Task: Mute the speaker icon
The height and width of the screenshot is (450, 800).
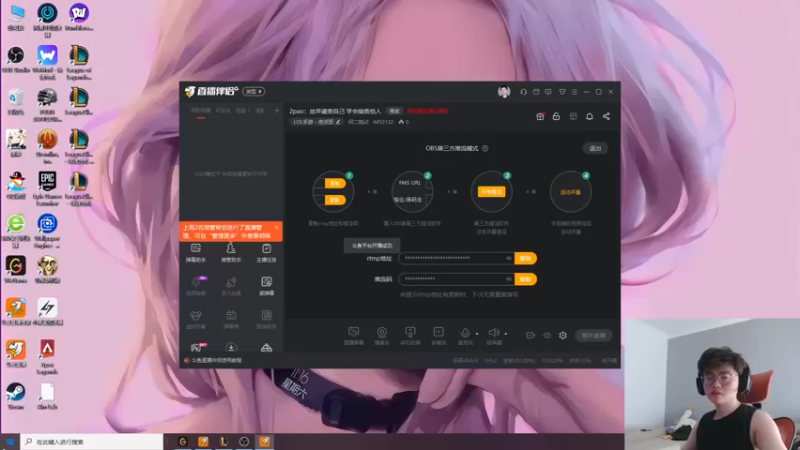Action: 493,333
